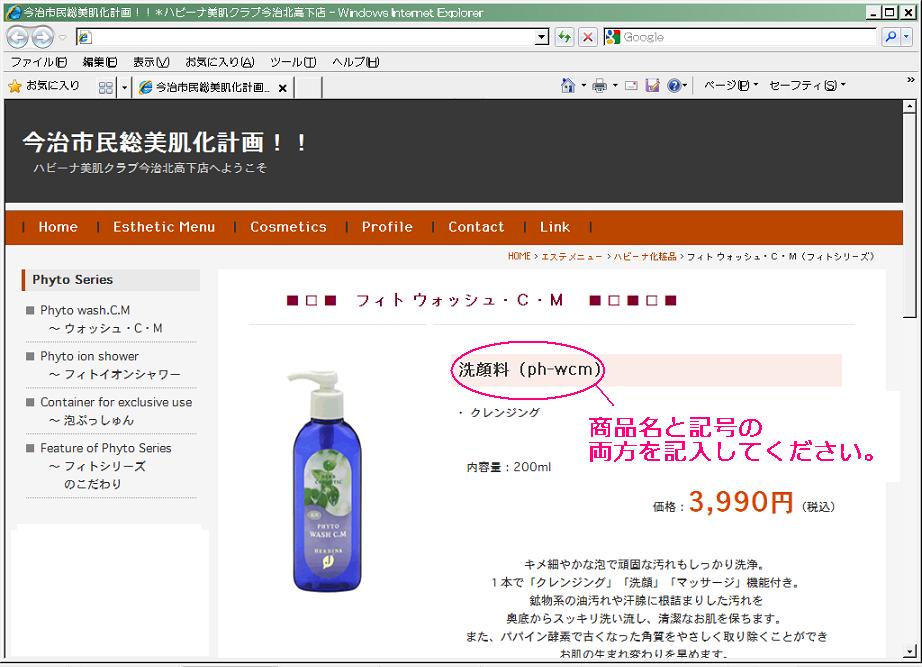The width and height of the screenshot is (922, 667).
Task: Click the Home navigation link
Action: click(58, 227)
